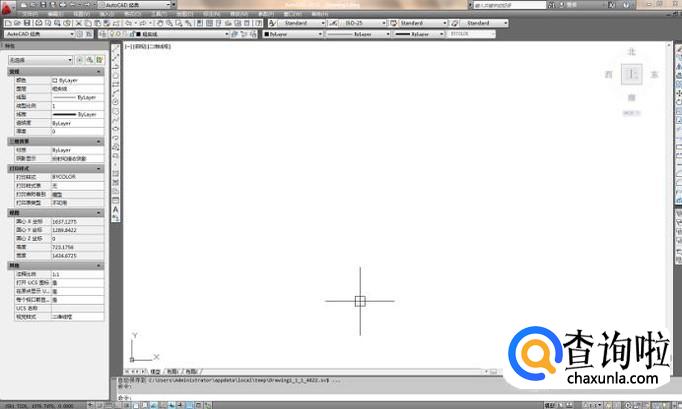
Task: Select the Table tool in Draw toolbar
Action: click(116, 200)
